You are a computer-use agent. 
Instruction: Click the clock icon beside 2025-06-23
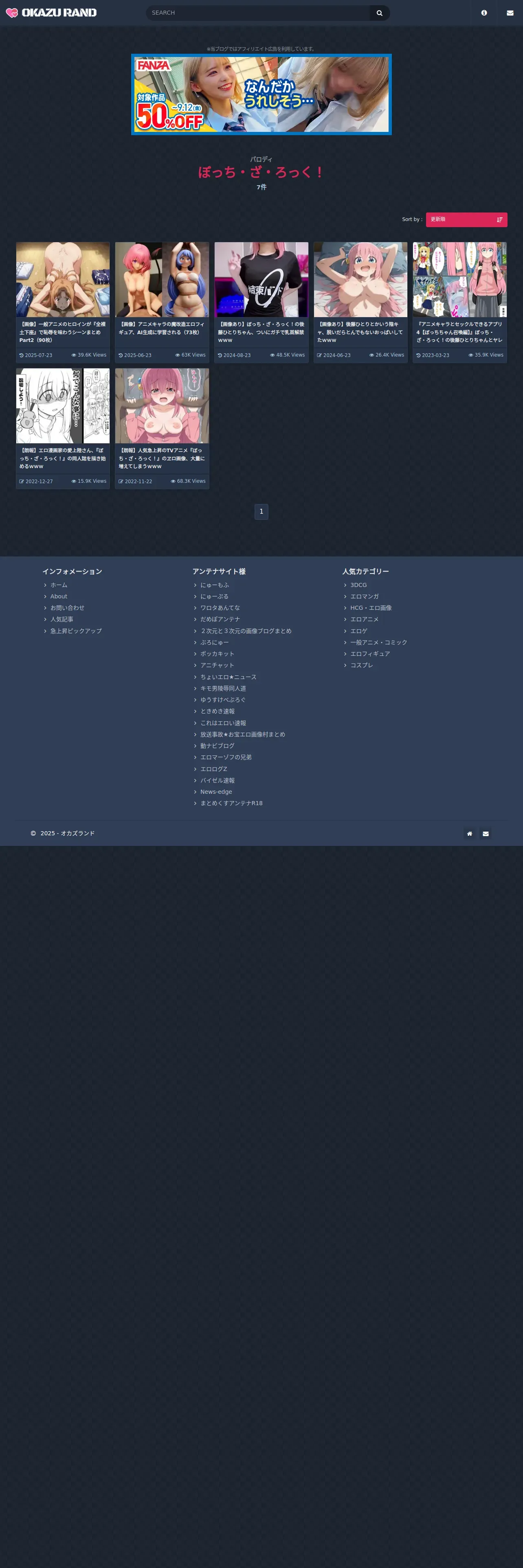tap(121, 355)
